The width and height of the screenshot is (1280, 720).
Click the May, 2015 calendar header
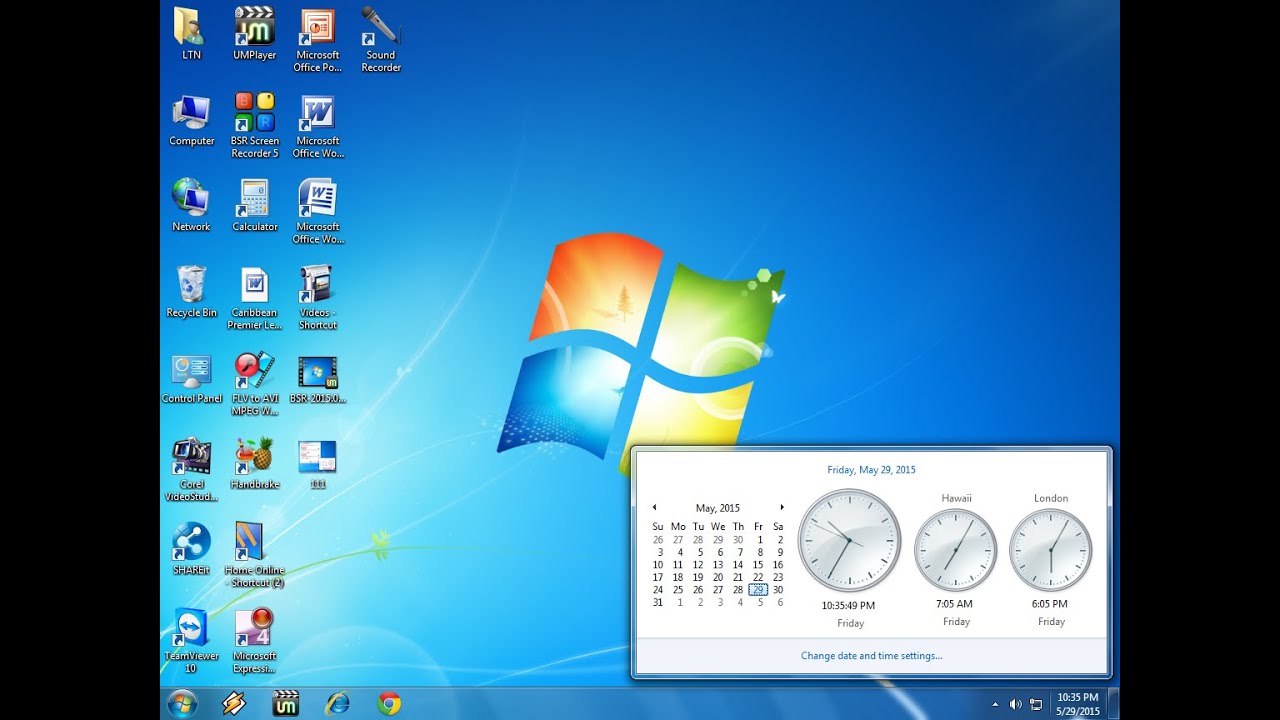click(718, 508)
